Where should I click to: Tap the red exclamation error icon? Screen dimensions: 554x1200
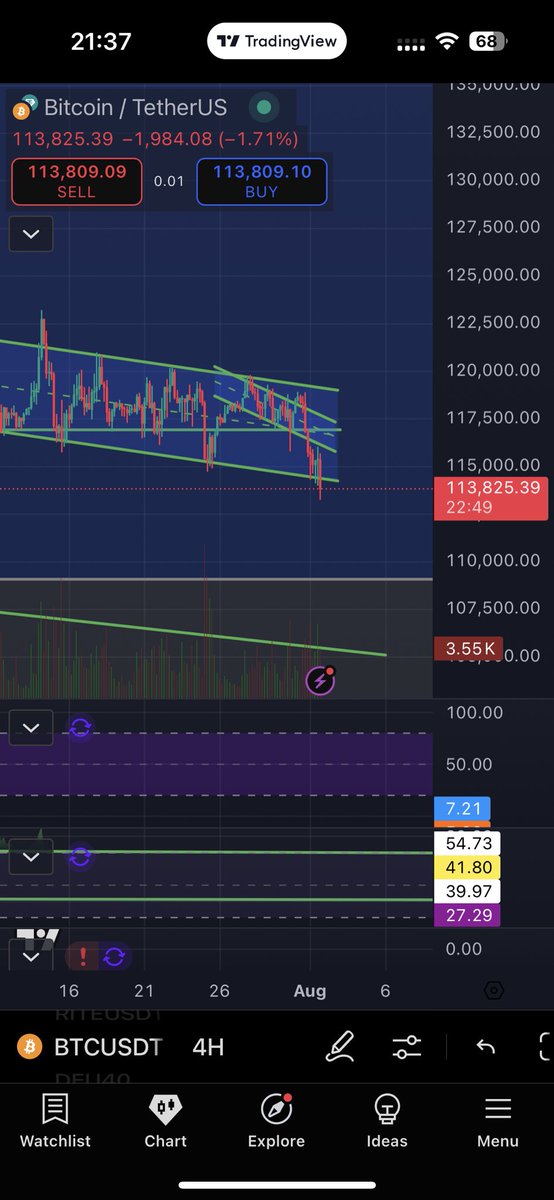pos(83,957)
